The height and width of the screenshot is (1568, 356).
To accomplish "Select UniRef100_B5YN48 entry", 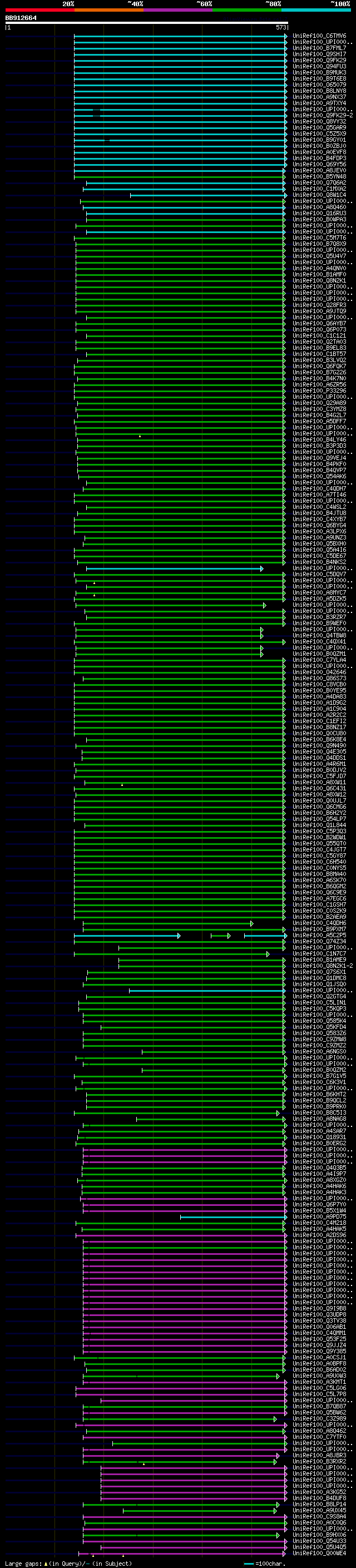I will [x=319, y=176].
